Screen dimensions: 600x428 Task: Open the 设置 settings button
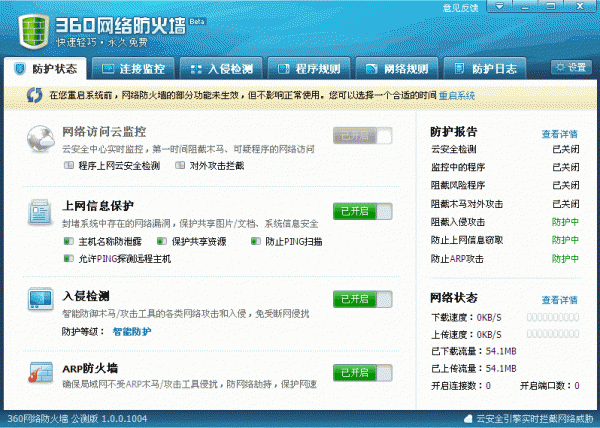(571, 67)
